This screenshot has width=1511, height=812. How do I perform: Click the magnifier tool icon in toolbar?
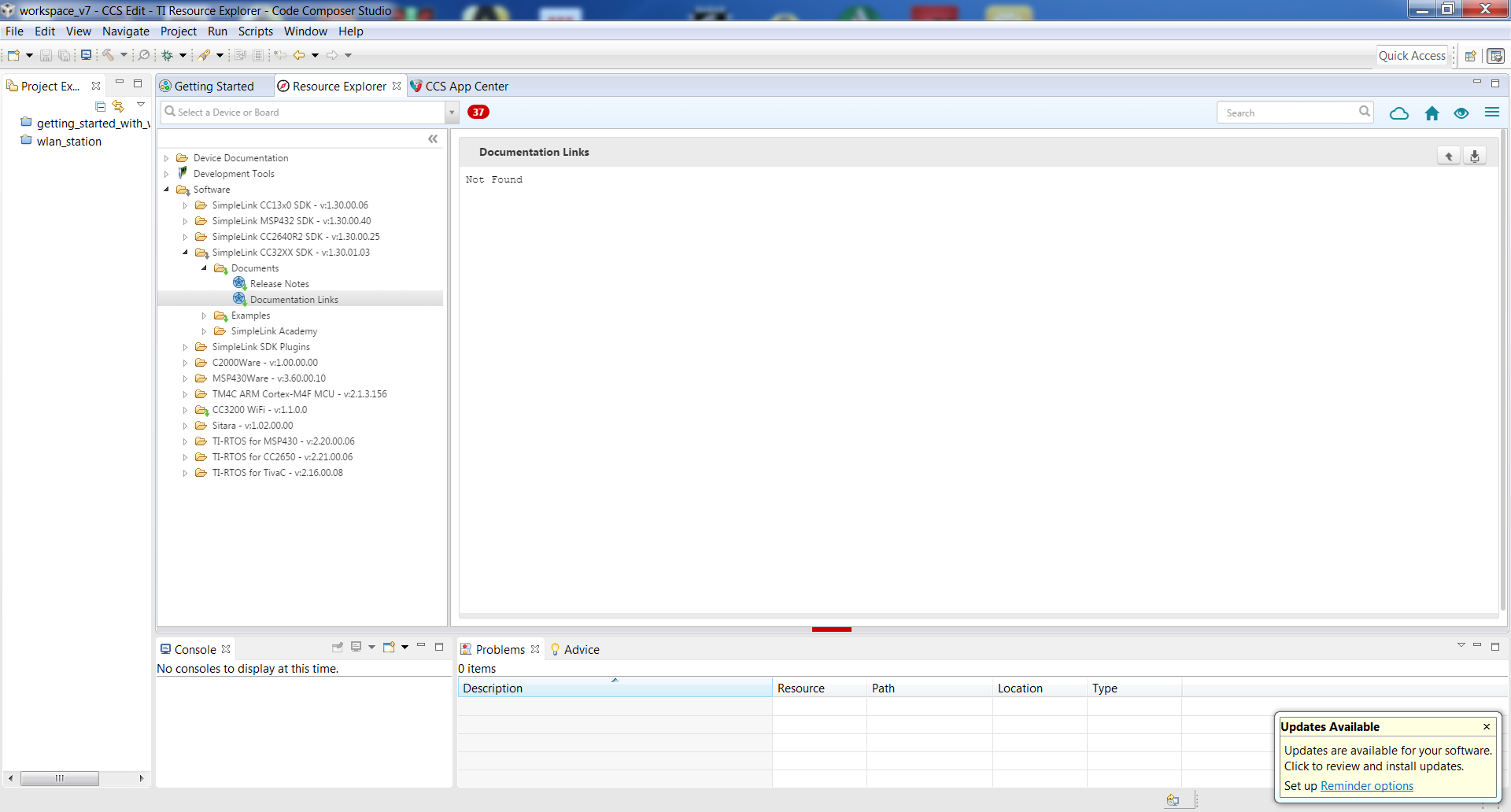[x=144, y=55]
